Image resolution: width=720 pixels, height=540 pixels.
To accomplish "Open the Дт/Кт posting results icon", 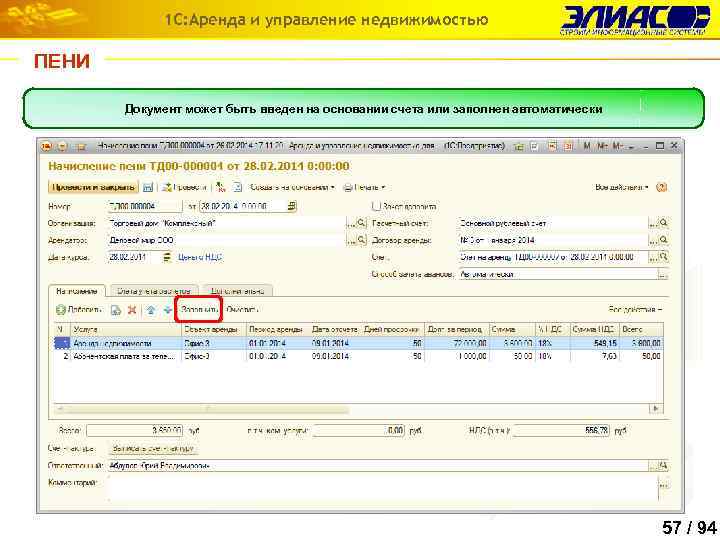I will (221, 187).
